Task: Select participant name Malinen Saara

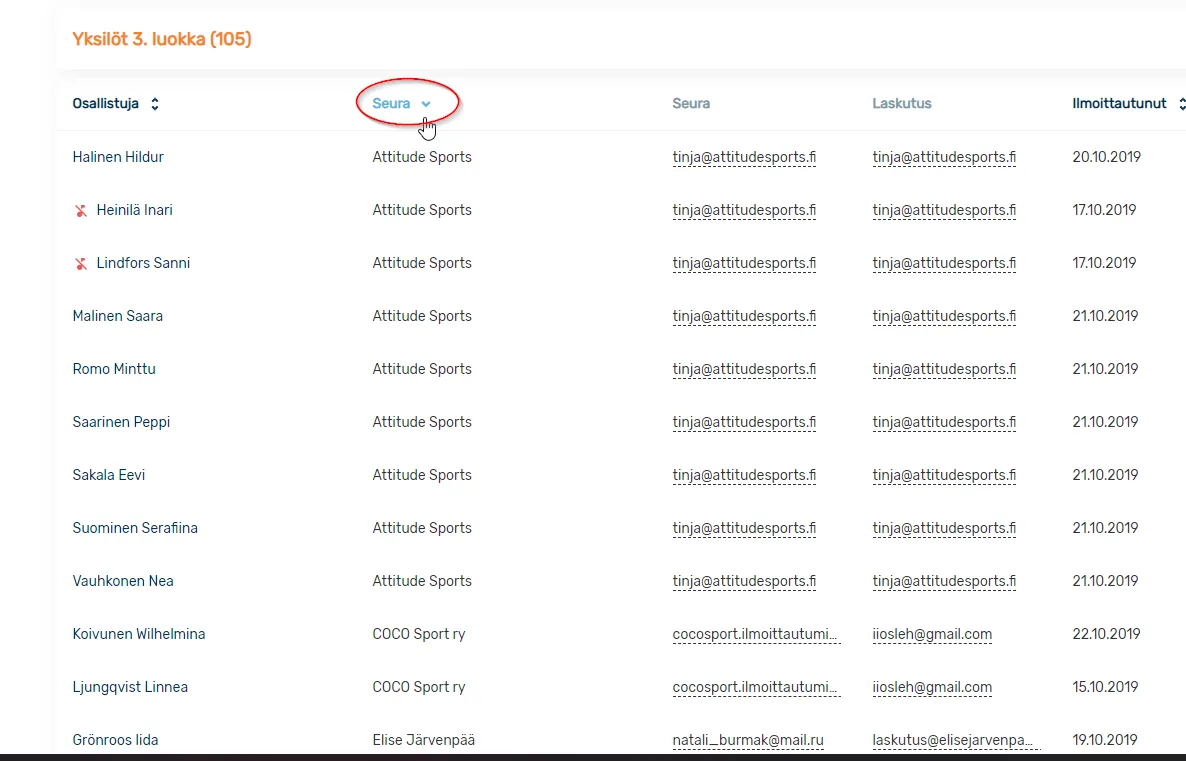Action: (117, 316)
